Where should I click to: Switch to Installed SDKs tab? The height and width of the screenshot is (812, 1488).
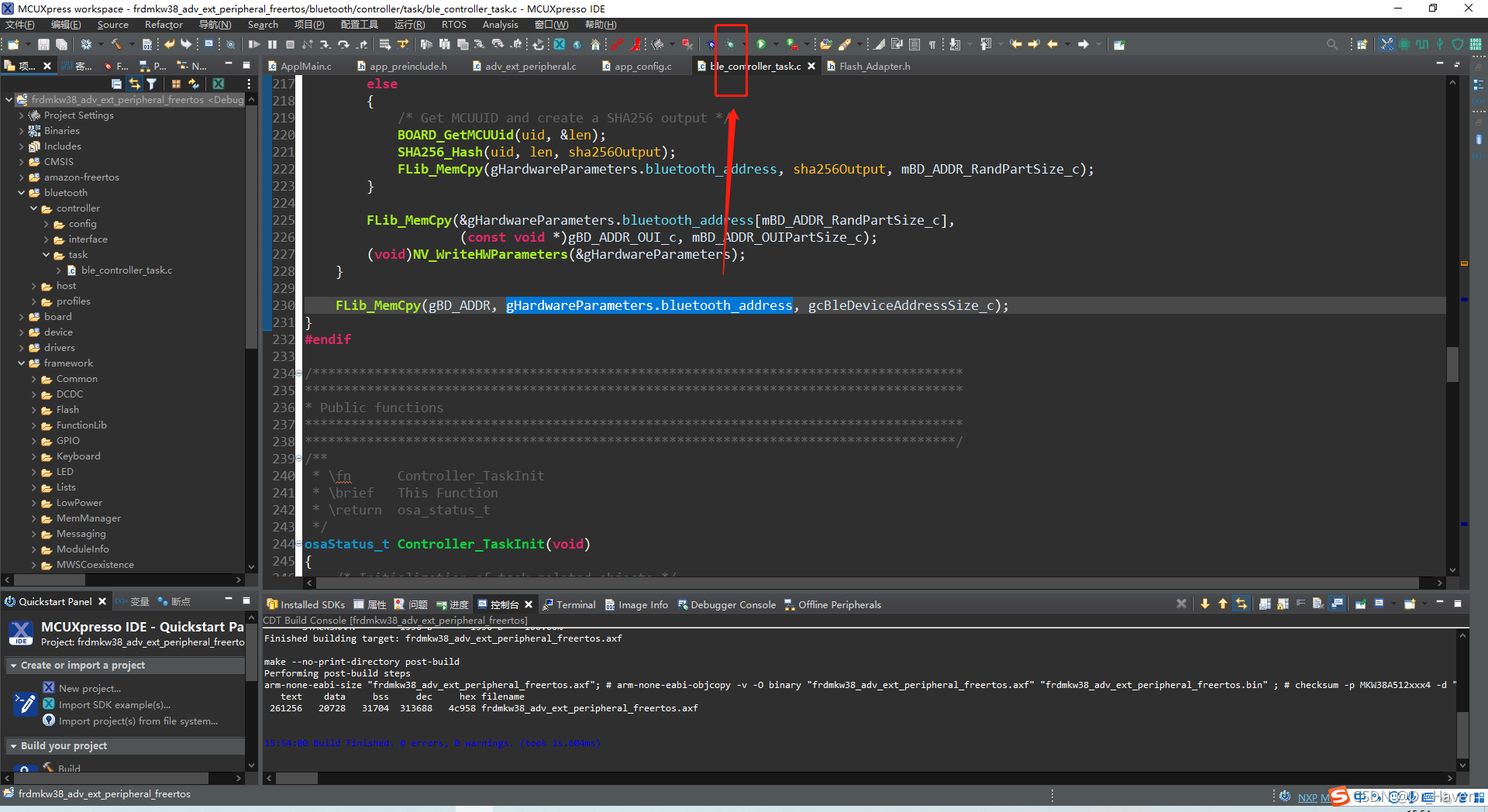click(305, 605)
